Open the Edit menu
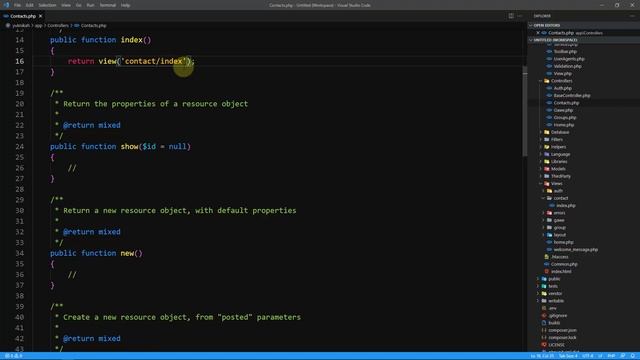 click(x=29, y=5)
